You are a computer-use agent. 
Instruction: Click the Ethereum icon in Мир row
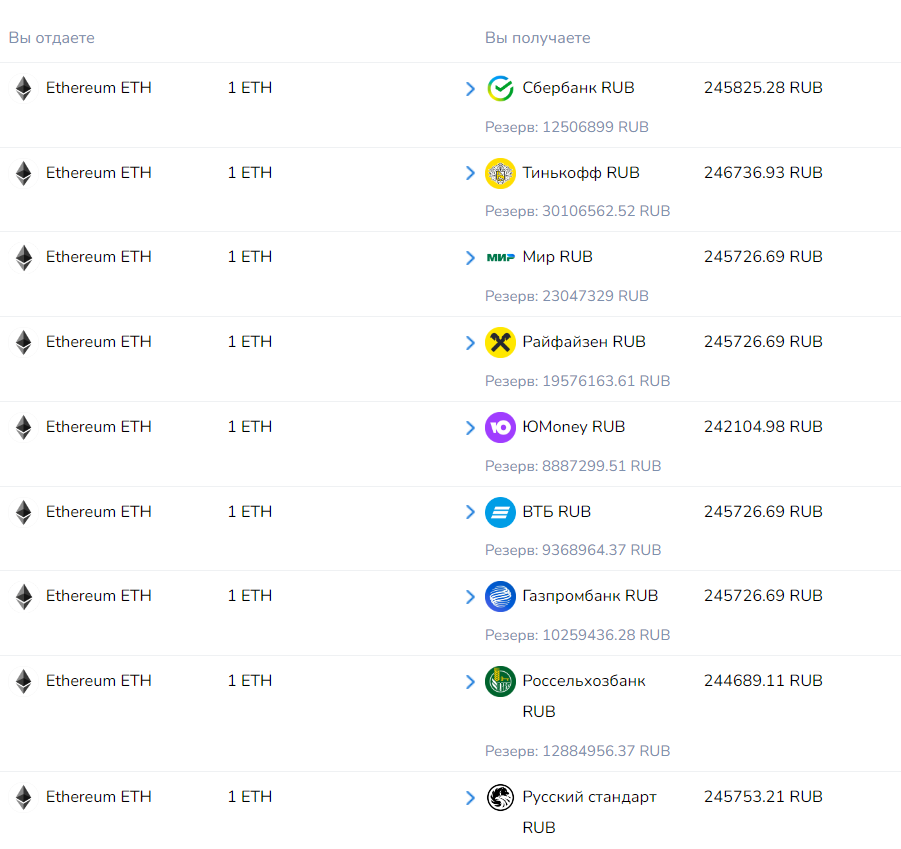point(24,257)
